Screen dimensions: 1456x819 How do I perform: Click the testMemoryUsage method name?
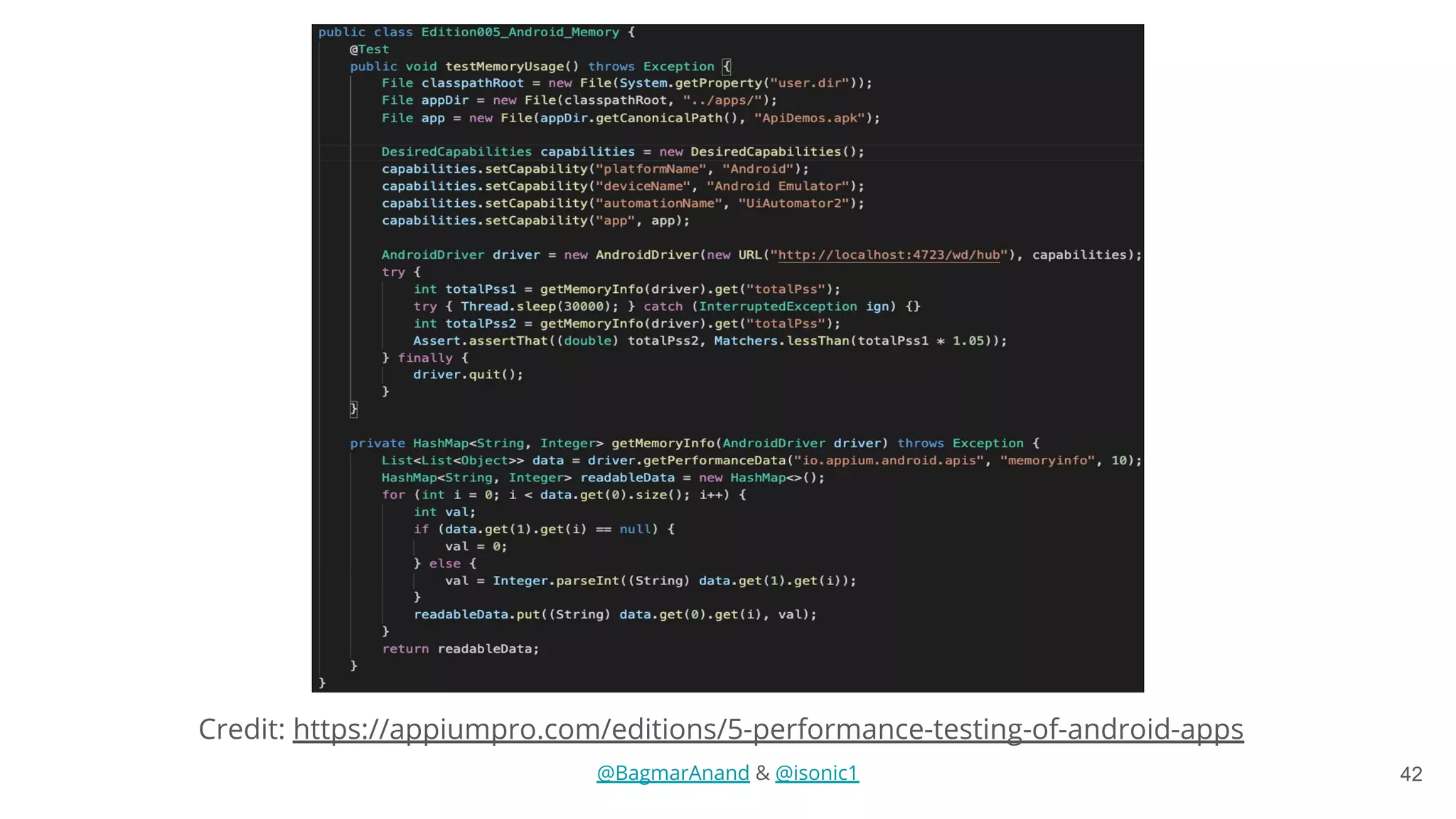click(504, 66)
